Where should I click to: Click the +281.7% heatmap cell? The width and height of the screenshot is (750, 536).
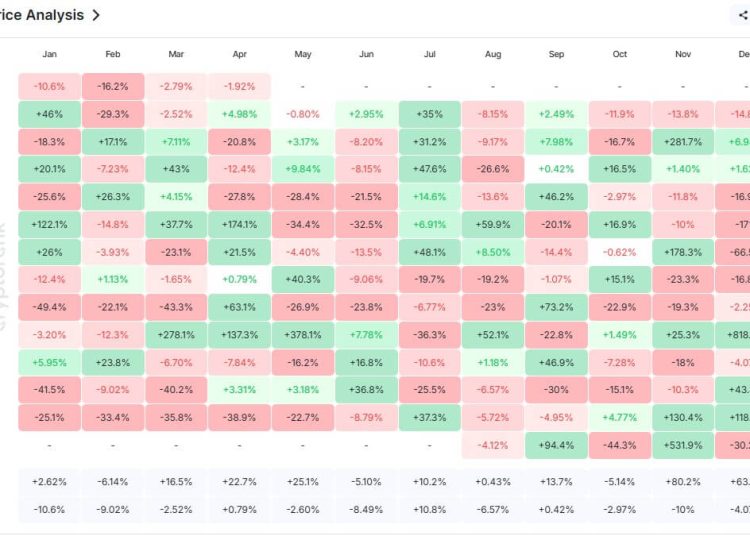coord(682,142)
